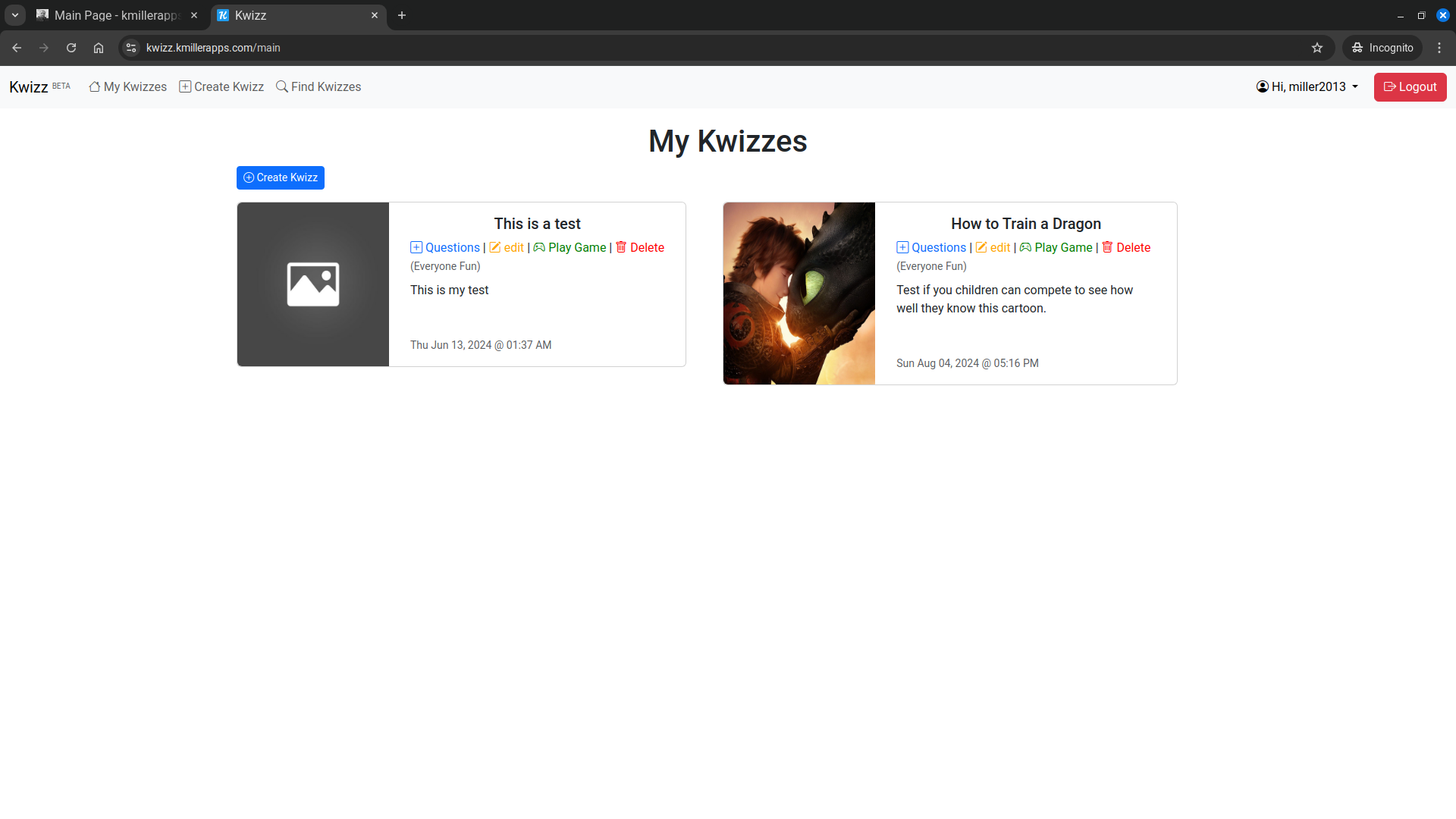The image size is (1456, 819).
Task: Close the Main Page browser tab
Action: (x=194, y=15)
